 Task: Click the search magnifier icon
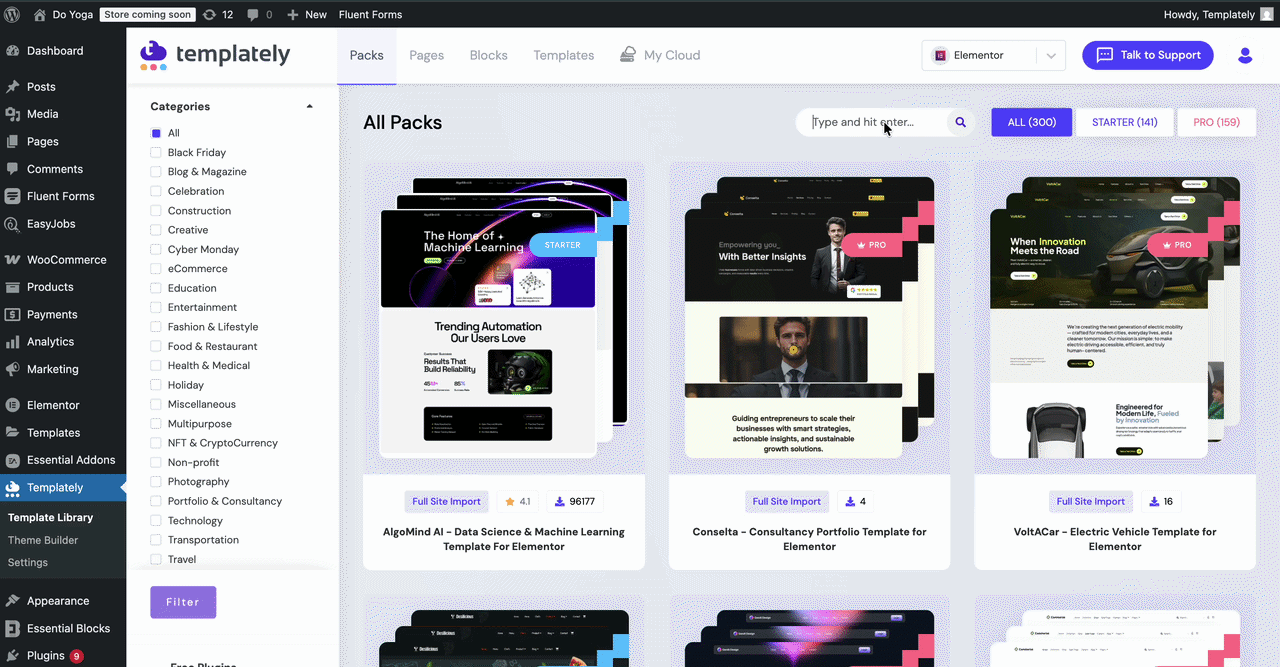pyautogui.click(x=959, y=121)
